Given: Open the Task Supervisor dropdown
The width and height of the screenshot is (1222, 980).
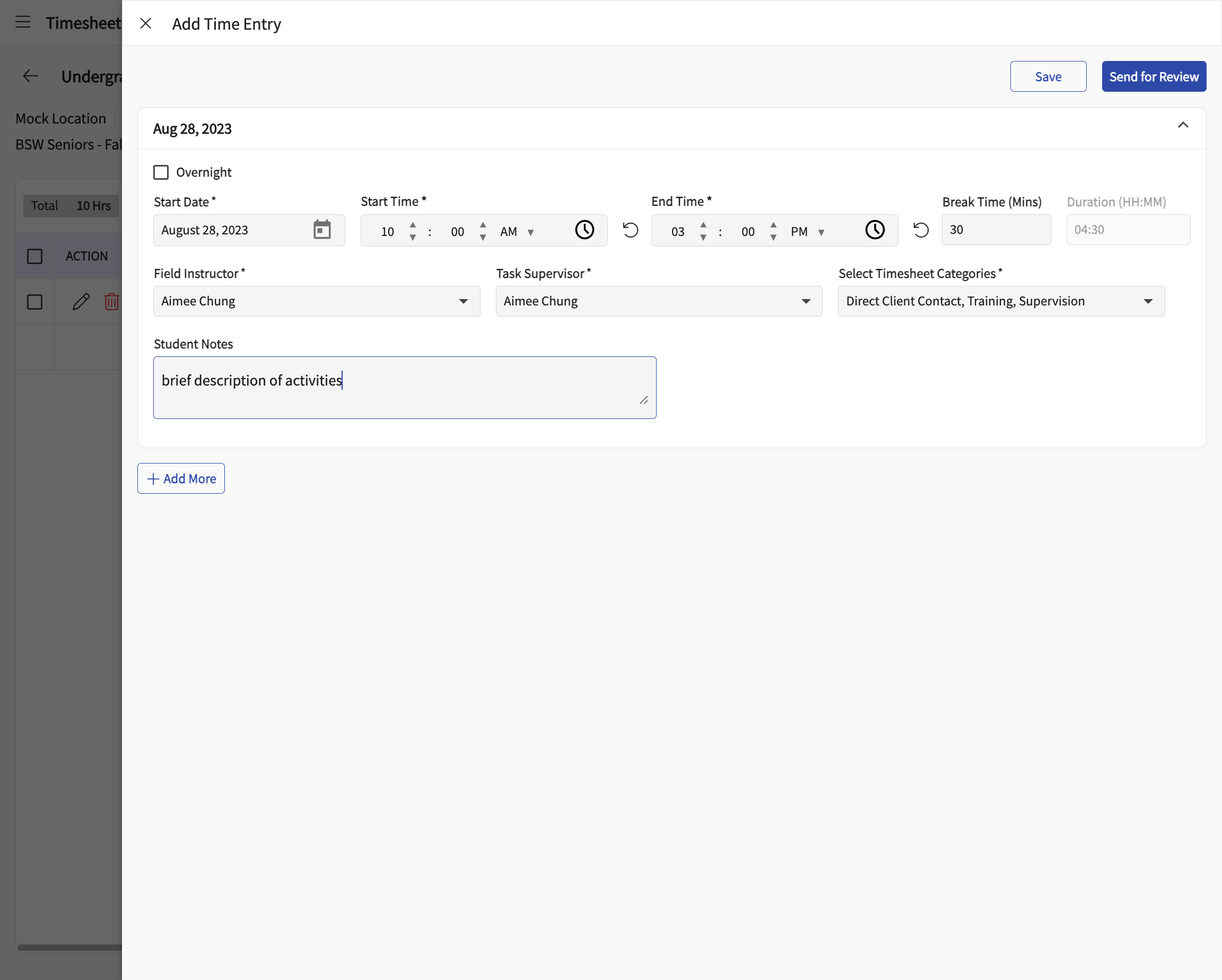Looking at the screenshot, I should point(659,301).
